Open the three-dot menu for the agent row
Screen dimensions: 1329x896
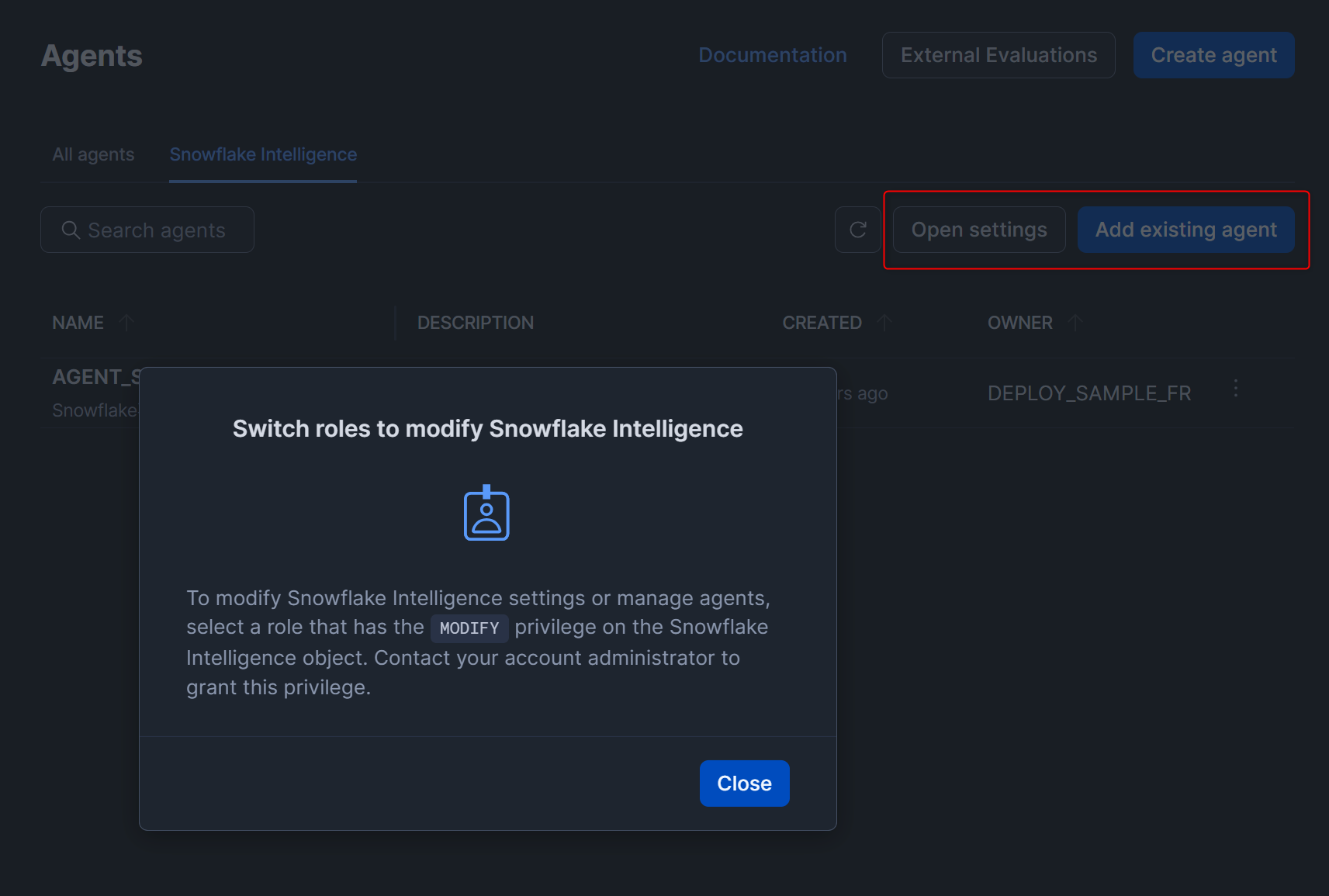tap(1235, 389)
